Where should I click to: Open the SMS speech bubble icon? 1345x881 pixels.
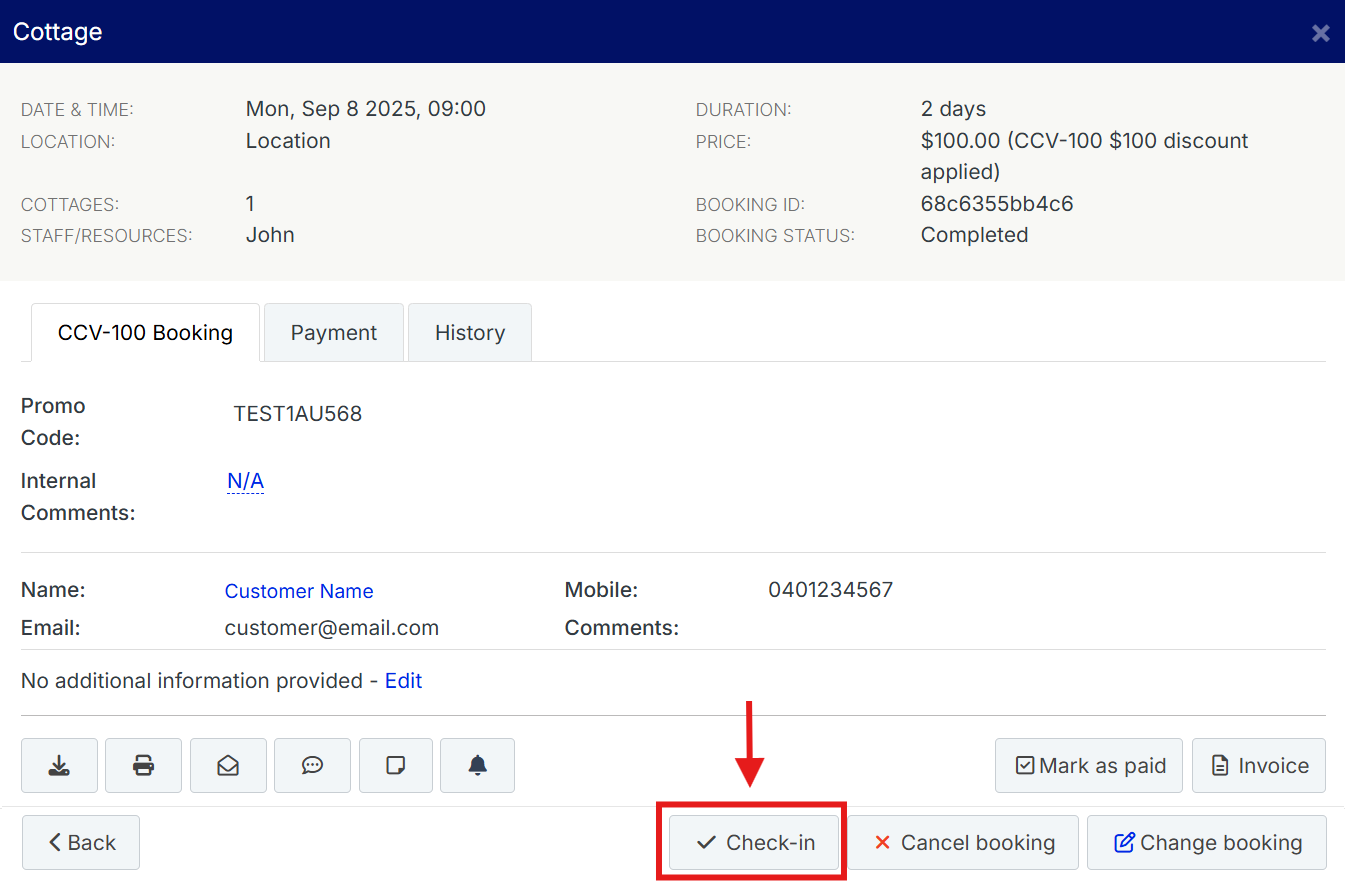point(312,765)
